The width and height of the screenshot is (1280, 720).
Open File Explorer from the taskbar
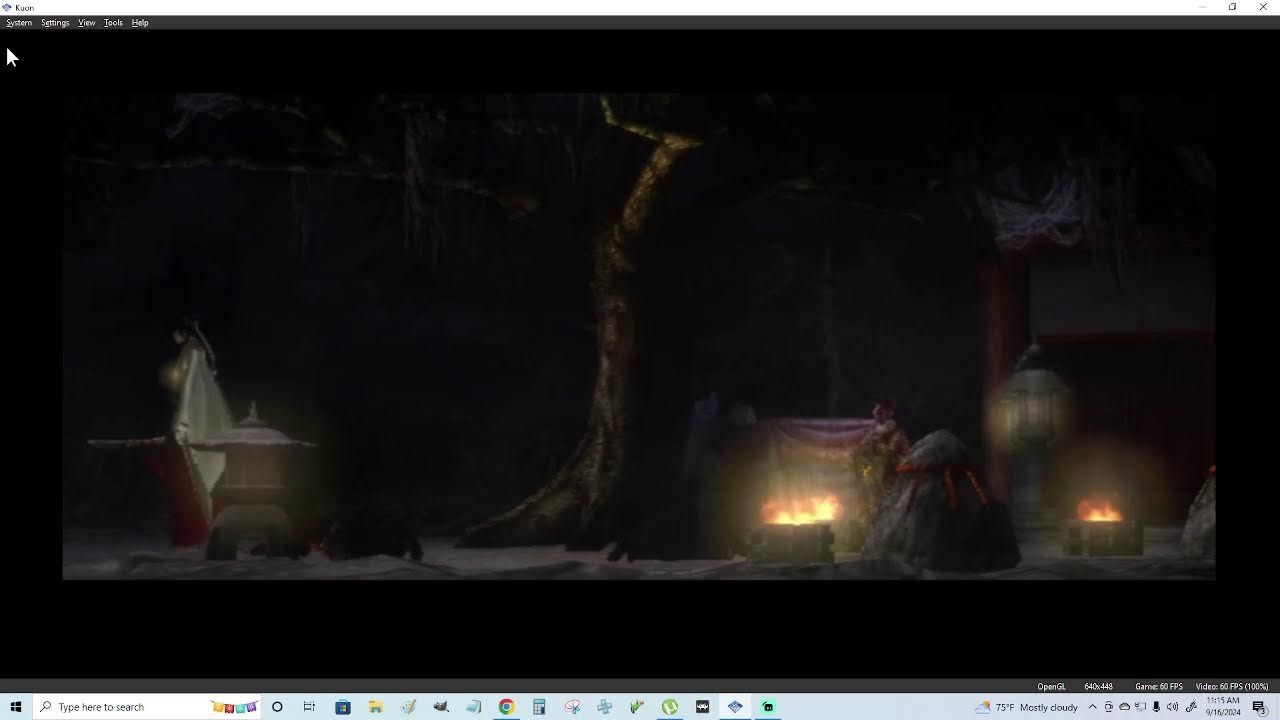(x=376, y=707)
